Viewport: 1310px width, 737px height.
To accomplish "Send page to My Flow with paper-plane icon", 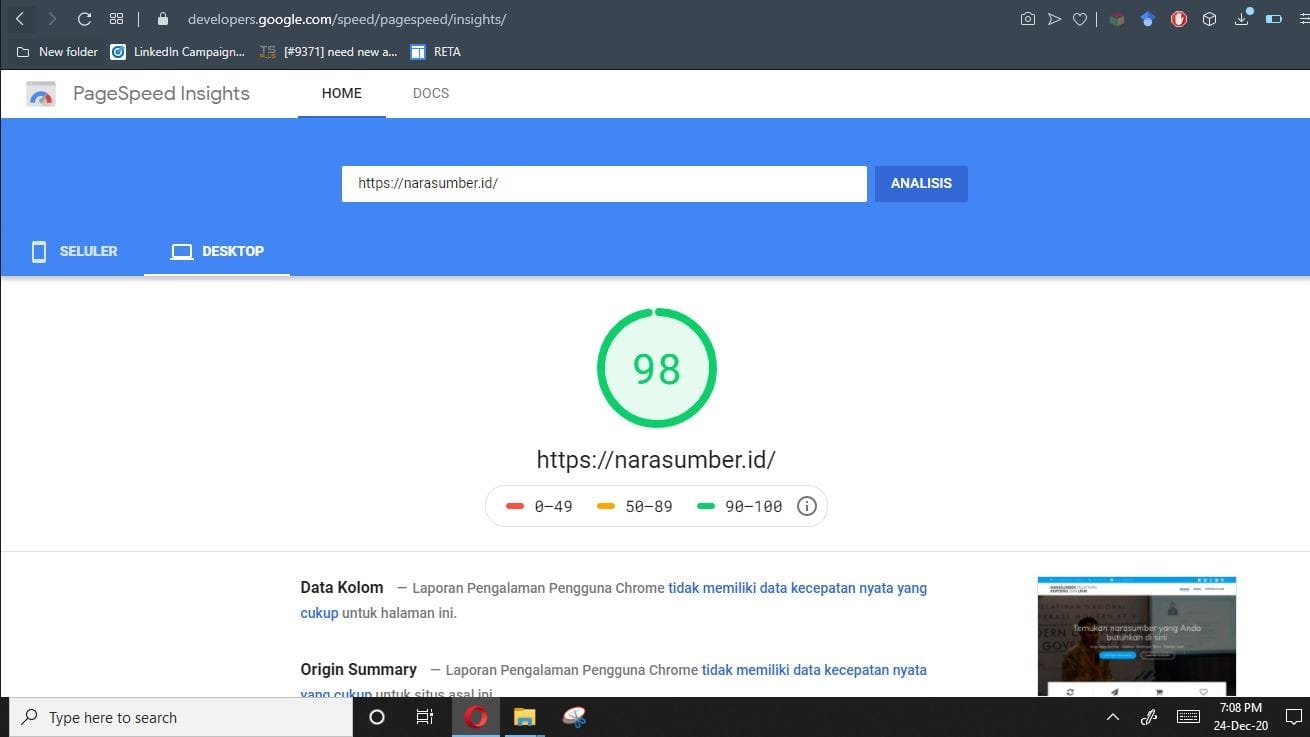I will (x=1053, y=18).
